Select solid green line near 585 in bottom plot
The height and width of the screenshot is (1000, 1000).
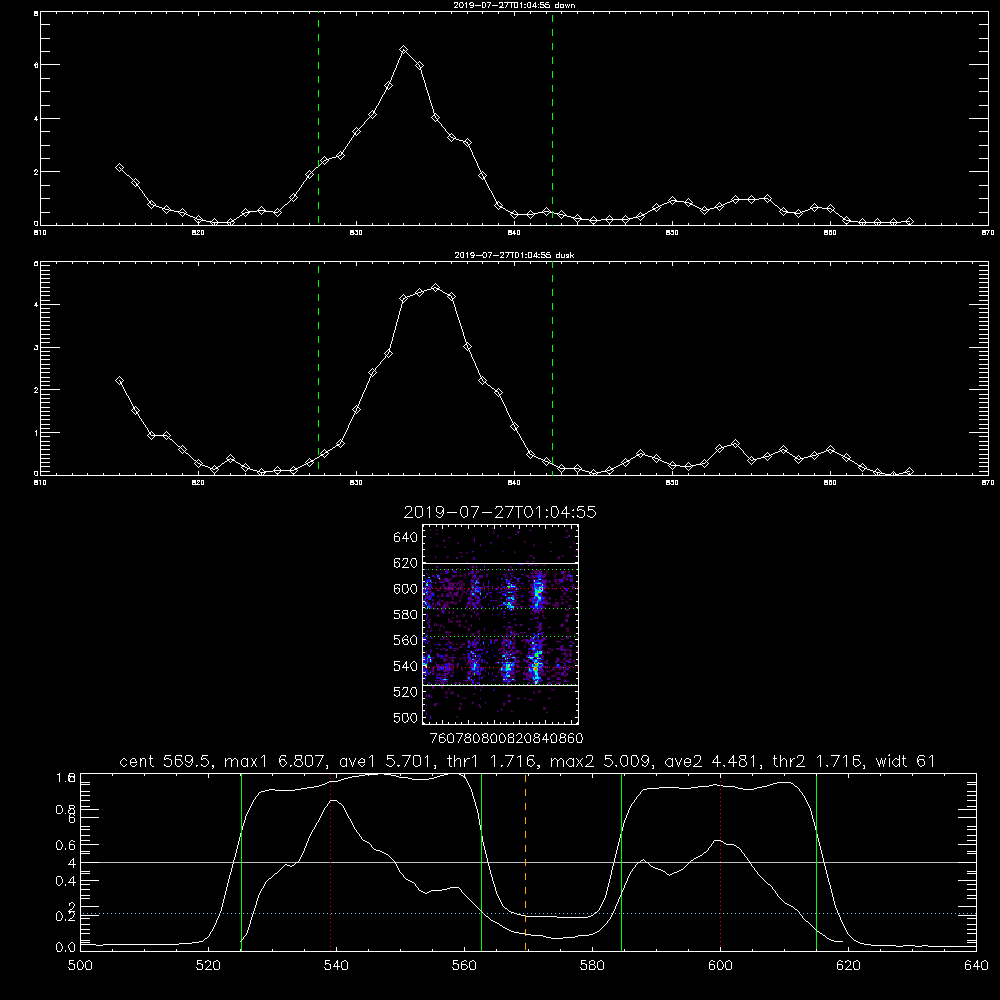[621, 862]
